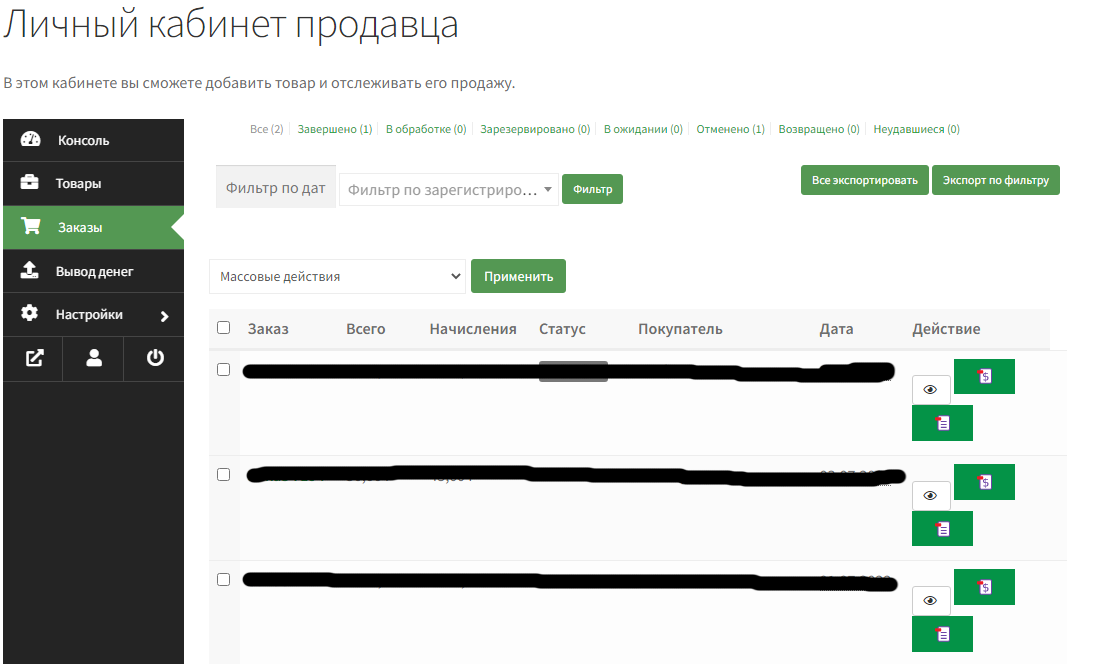Click the invoice icon button in first order row

click(x=984, y=377)
